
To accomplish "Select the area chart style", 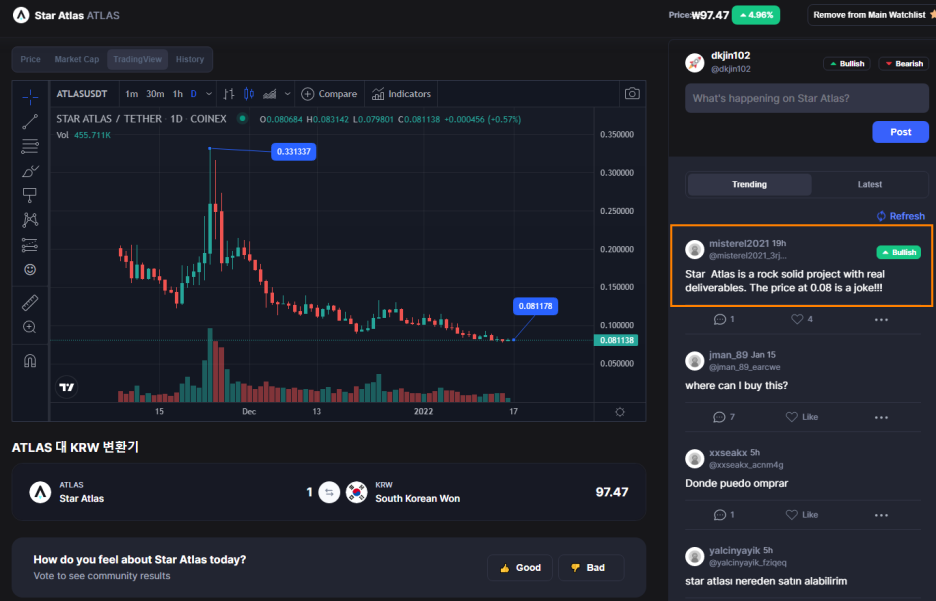I will pyautogui.click(x=270, y=94).
